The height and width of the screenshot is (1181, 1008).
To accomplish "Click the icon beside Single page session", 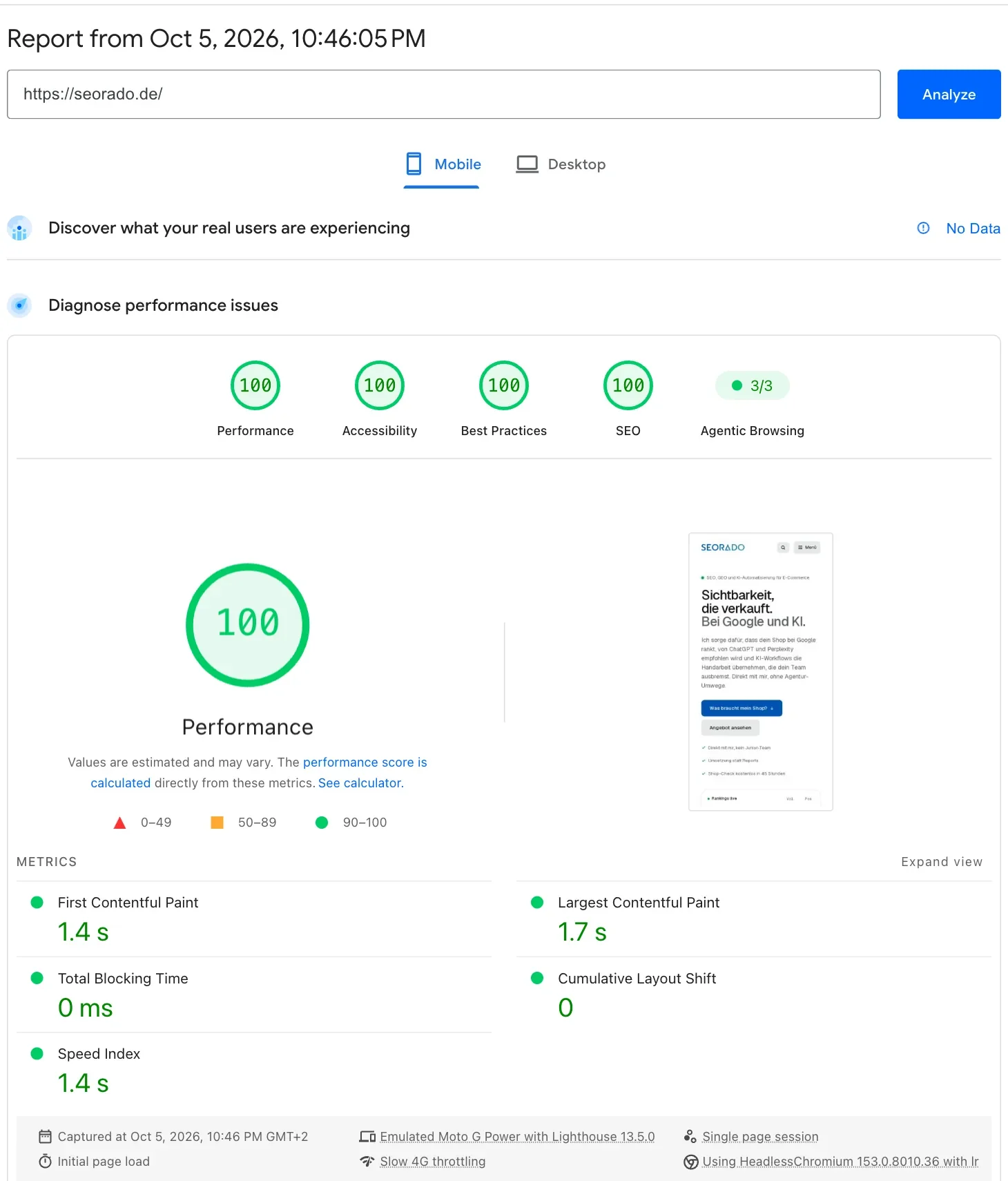I will (x=690, y=1136).
